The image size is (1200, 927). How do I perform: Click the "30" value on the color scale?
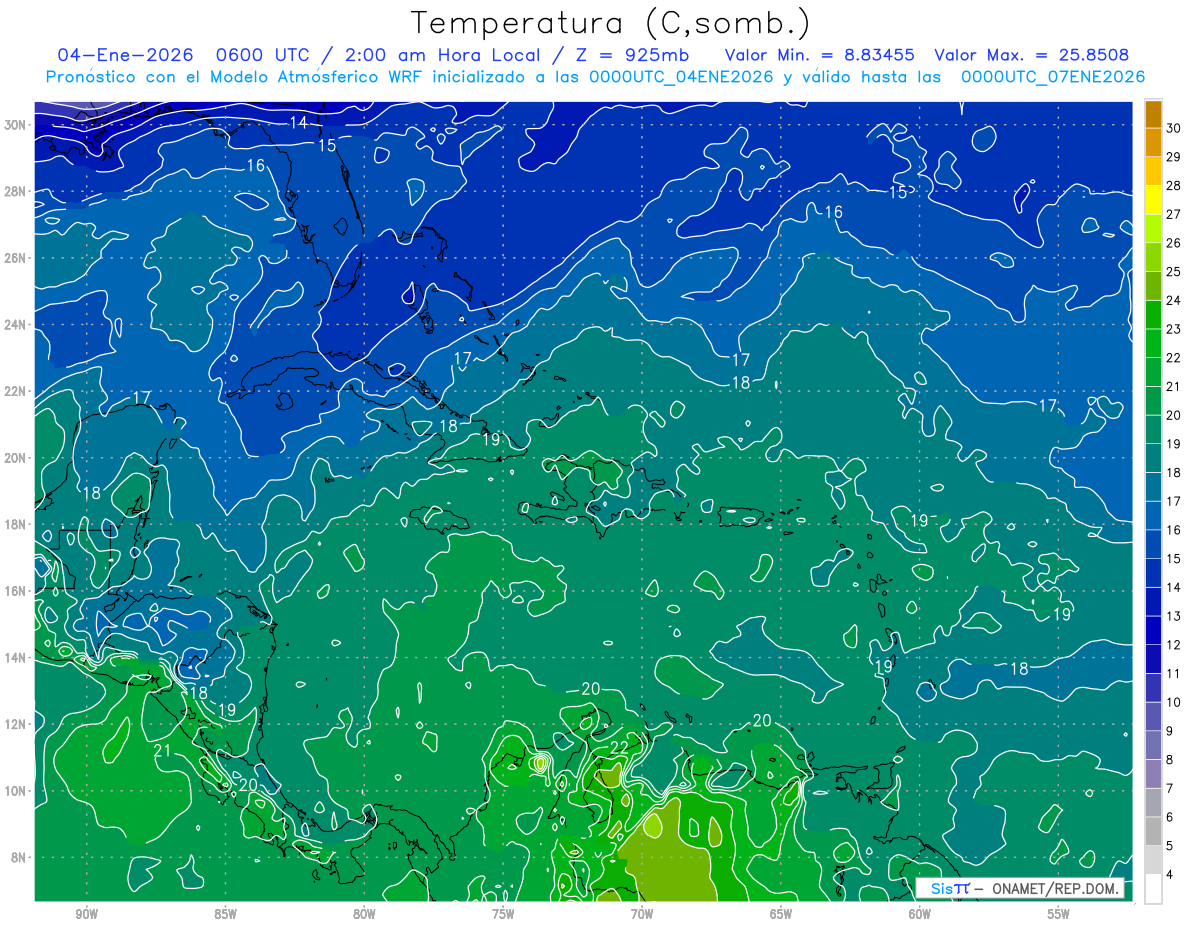[x=1174, y=128]
